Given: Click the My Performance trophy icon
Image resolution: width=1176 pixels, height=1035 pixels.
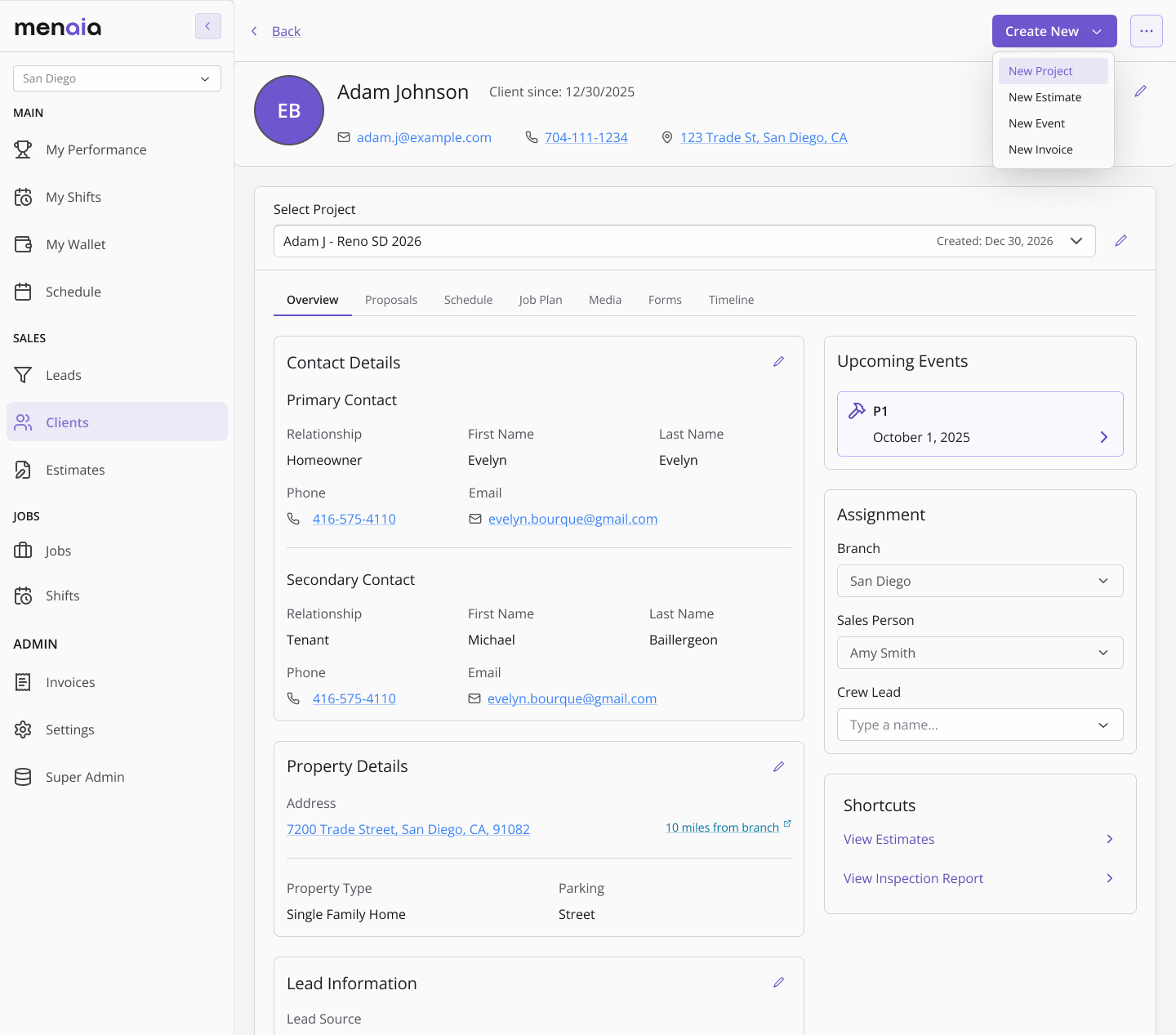Looking at the screenshot, I should (x=23, y=149).
